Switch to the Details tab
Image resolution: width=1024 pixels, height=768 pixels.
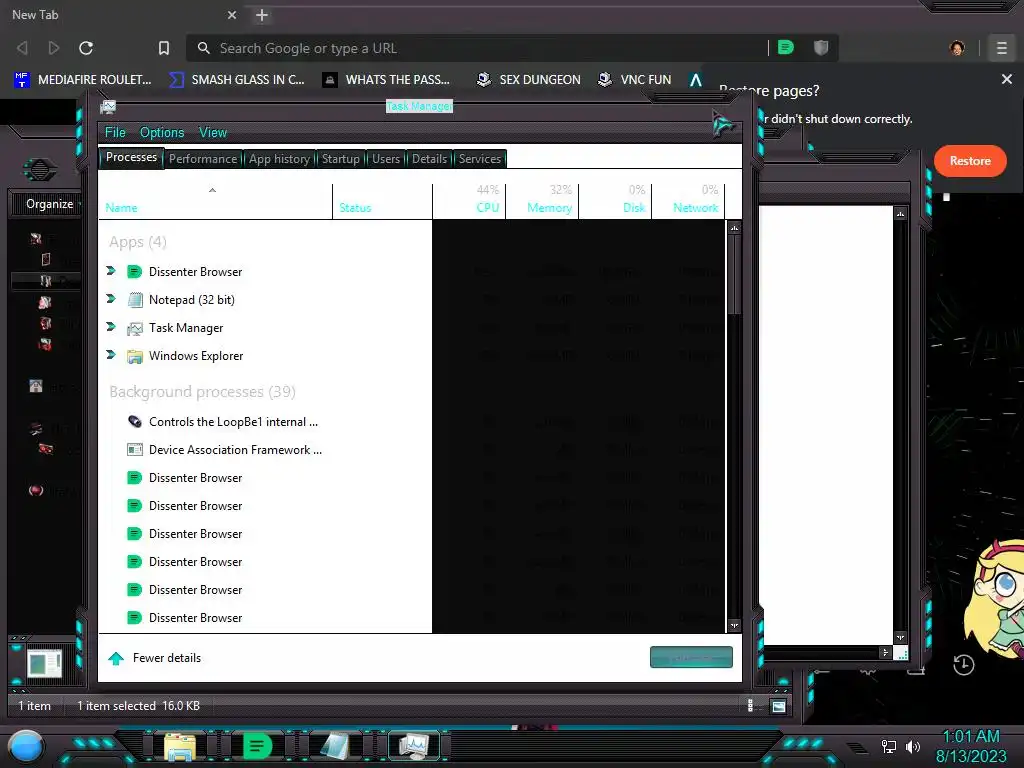(x=429, y=159)
